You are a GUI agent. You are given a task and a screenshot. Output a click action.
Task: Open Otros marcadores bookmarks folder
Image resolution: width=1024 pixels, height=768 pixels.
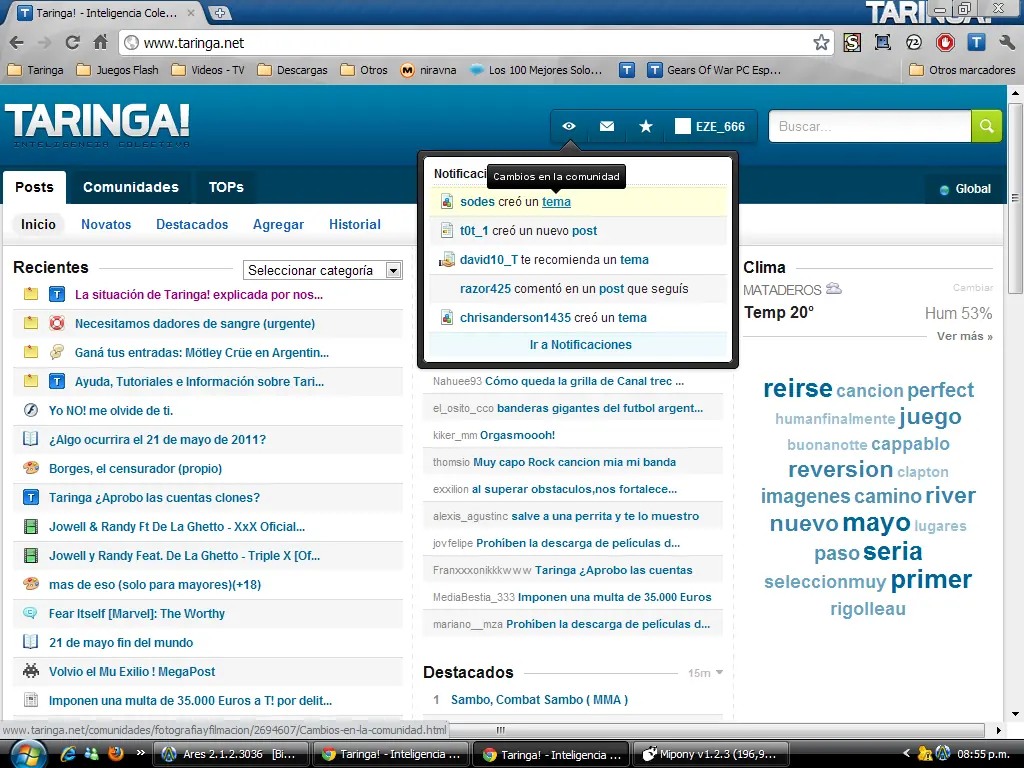(963, 70)
